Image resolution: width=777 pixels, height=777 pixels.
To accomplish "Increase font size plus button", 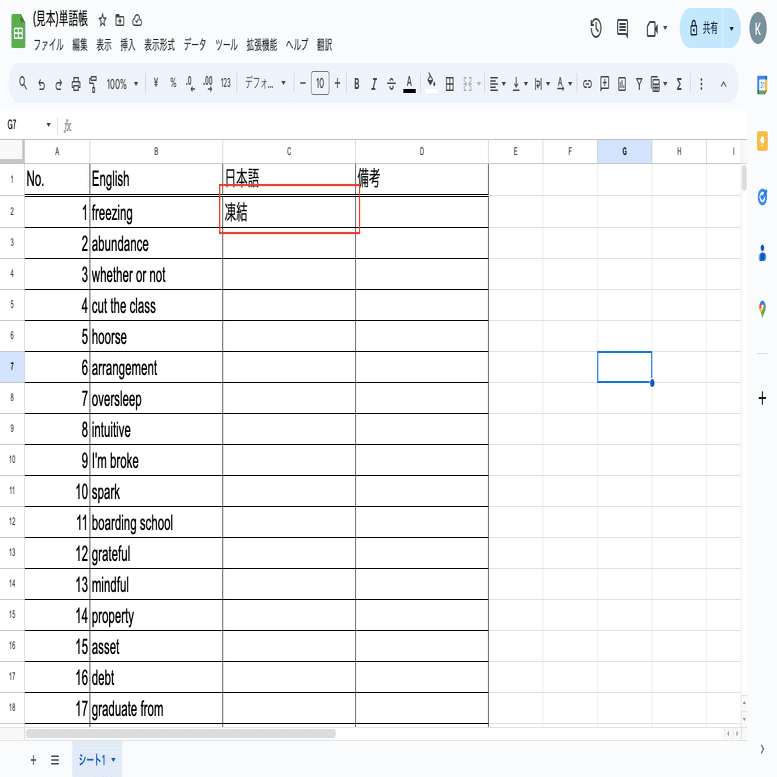I will click(337, 83).
